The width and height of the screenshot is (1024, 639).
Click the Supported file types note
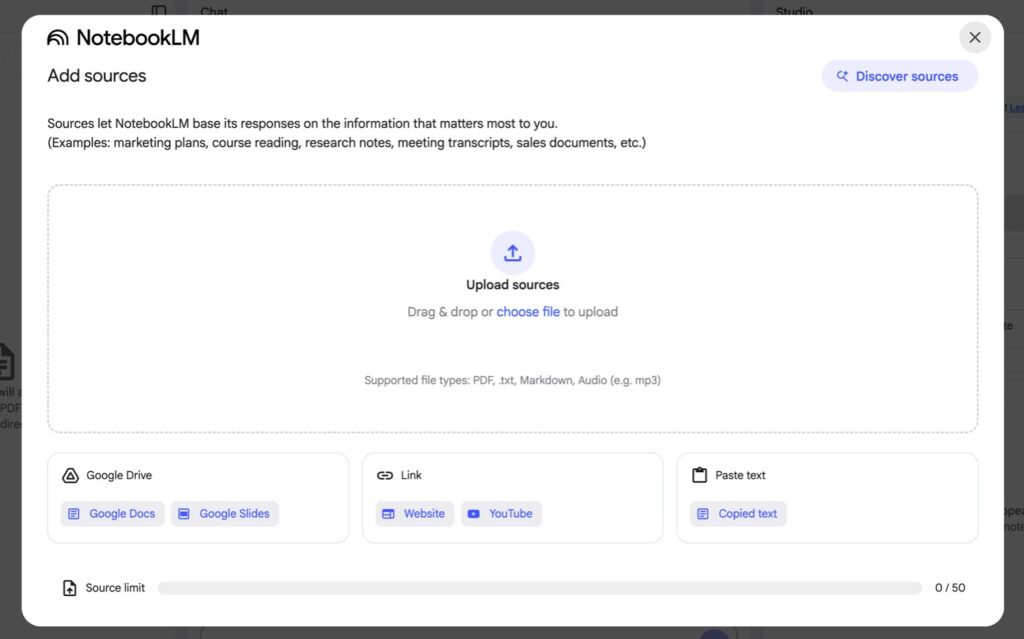513,380
